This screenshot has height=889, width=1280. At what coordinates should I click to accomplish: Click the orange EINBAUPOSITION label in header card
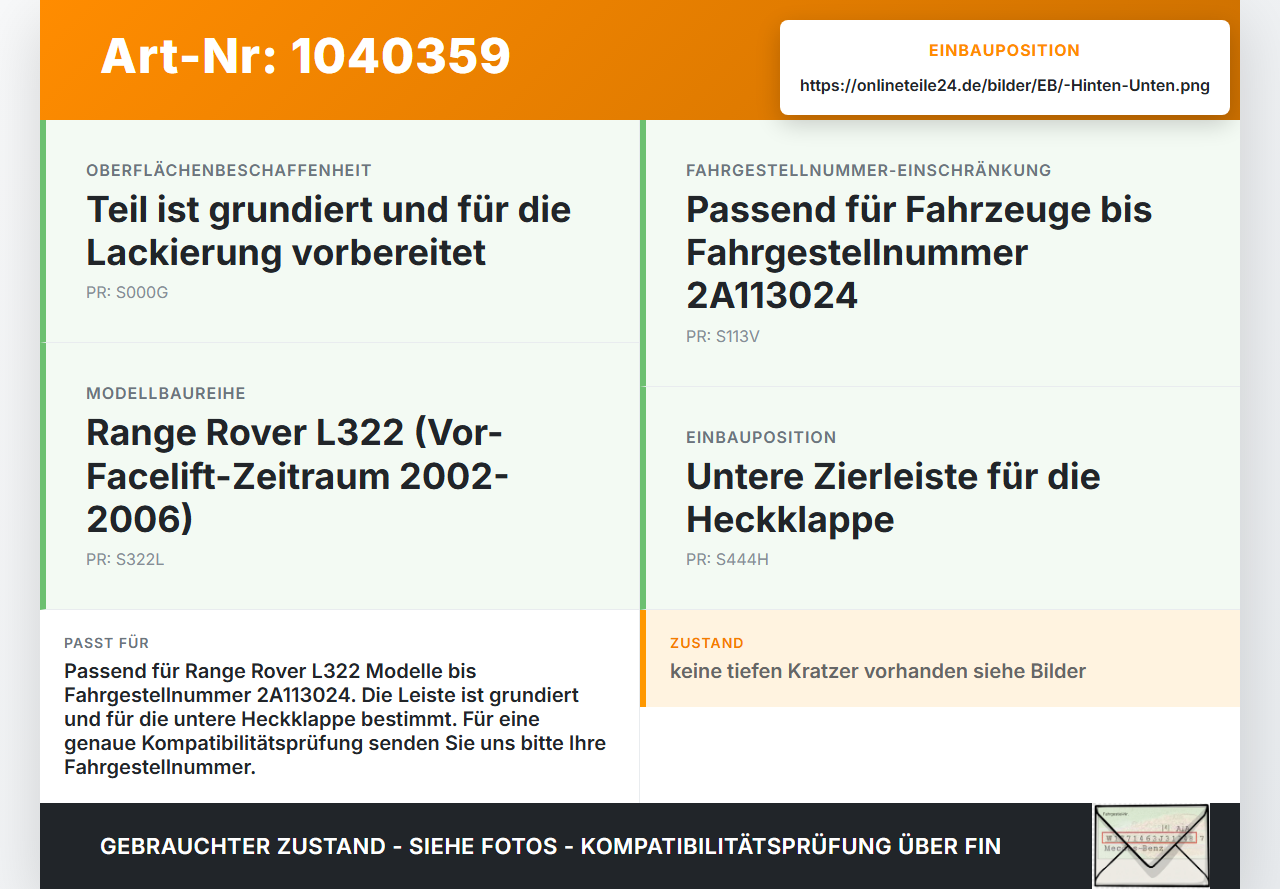pos(1004,50)
